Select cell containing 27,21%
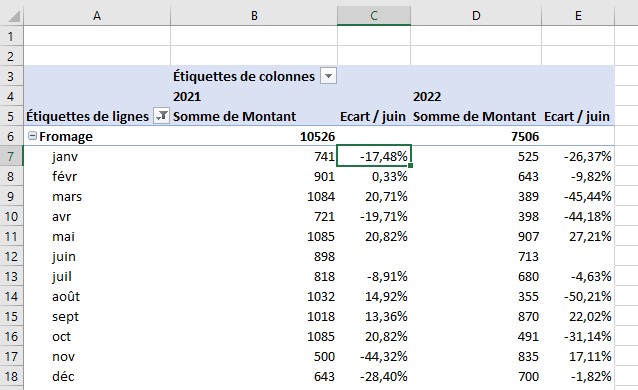 pos(578,237)
